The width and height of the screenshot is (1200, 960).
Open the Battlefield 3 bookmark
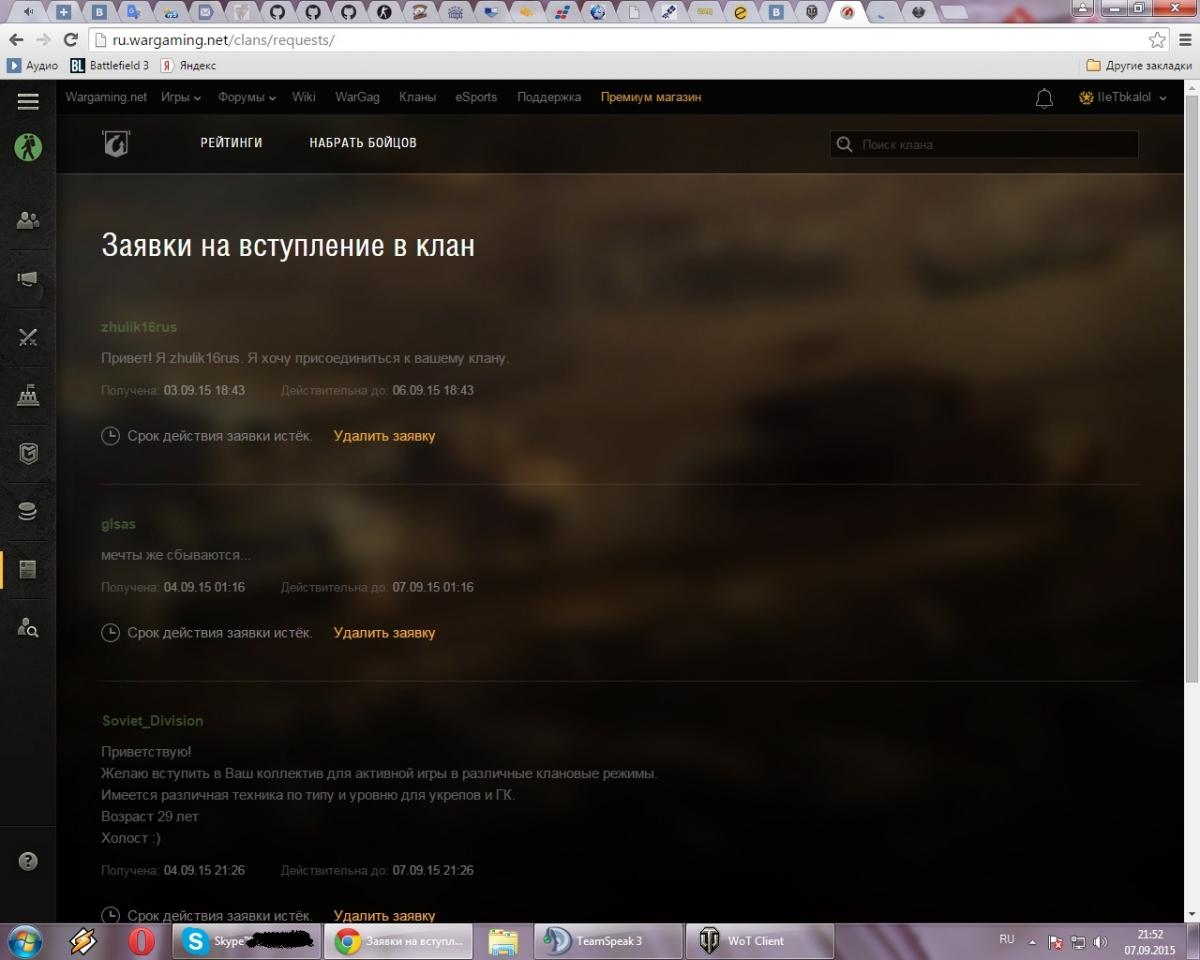click(110, 66)
